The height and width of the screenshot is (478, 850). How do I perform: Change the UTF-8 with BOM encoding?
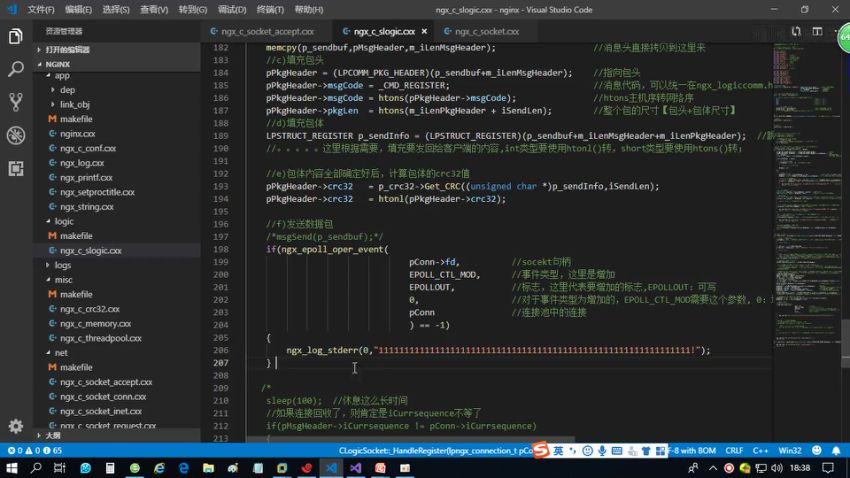click(x=691, y=450)
